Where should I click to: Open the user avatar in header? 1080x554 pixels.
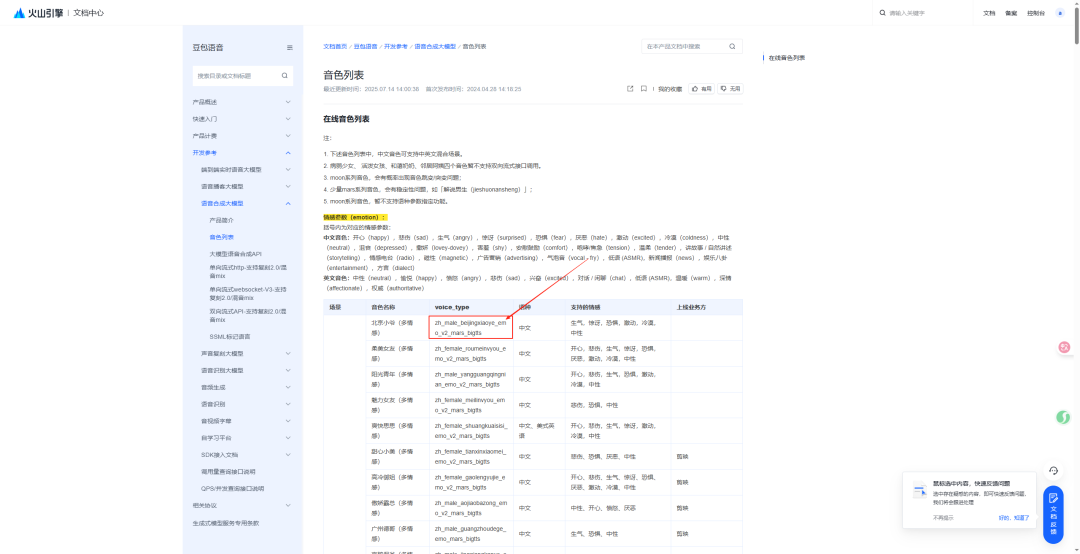coord(1059,13)
